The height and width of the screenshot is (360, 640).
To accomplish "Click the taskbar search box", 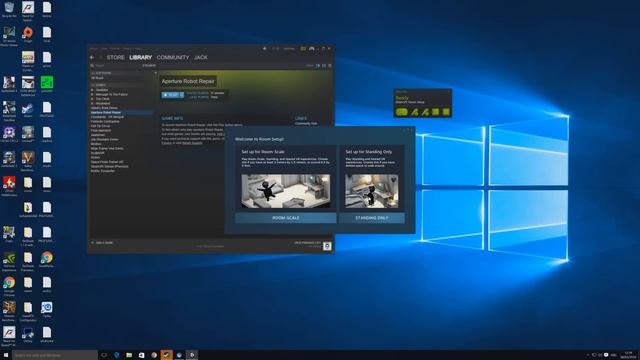I will click(x=55, y=355).
